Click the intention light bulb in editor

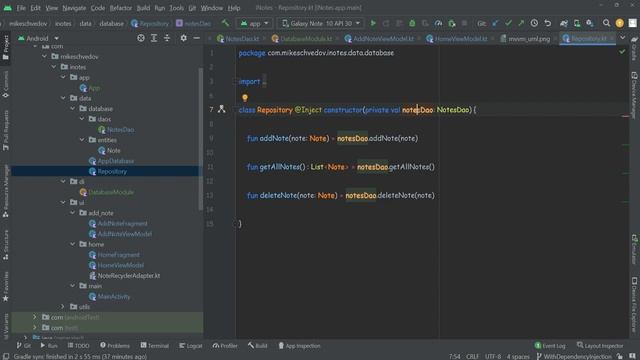[x=245, y=98]
